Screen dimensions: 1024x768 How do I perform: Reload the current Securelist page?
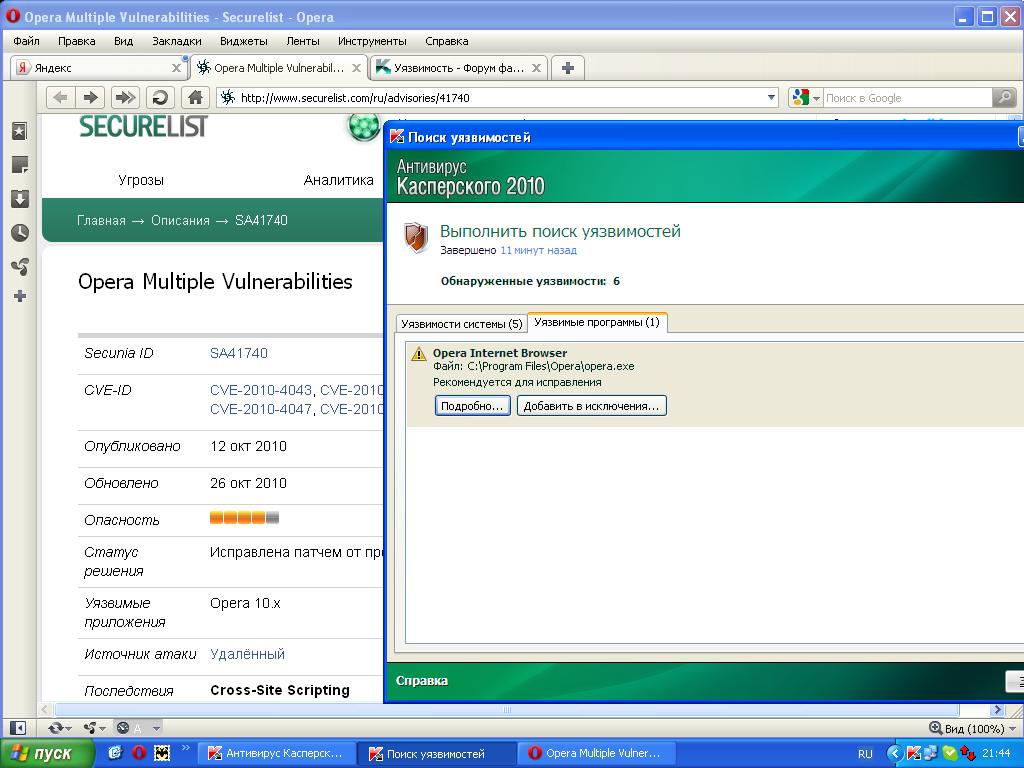(160, 98)
